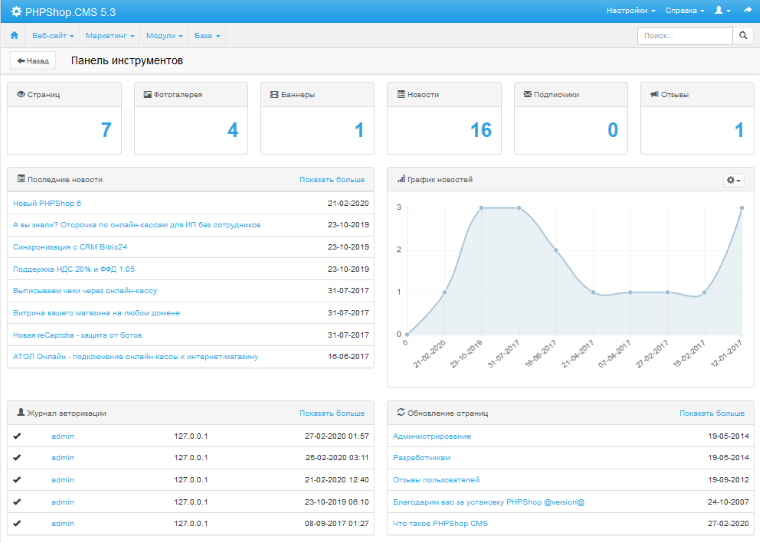
Task: Open news Выписываем чеки через онлайн-кассу
Action: tap(85, 290)
